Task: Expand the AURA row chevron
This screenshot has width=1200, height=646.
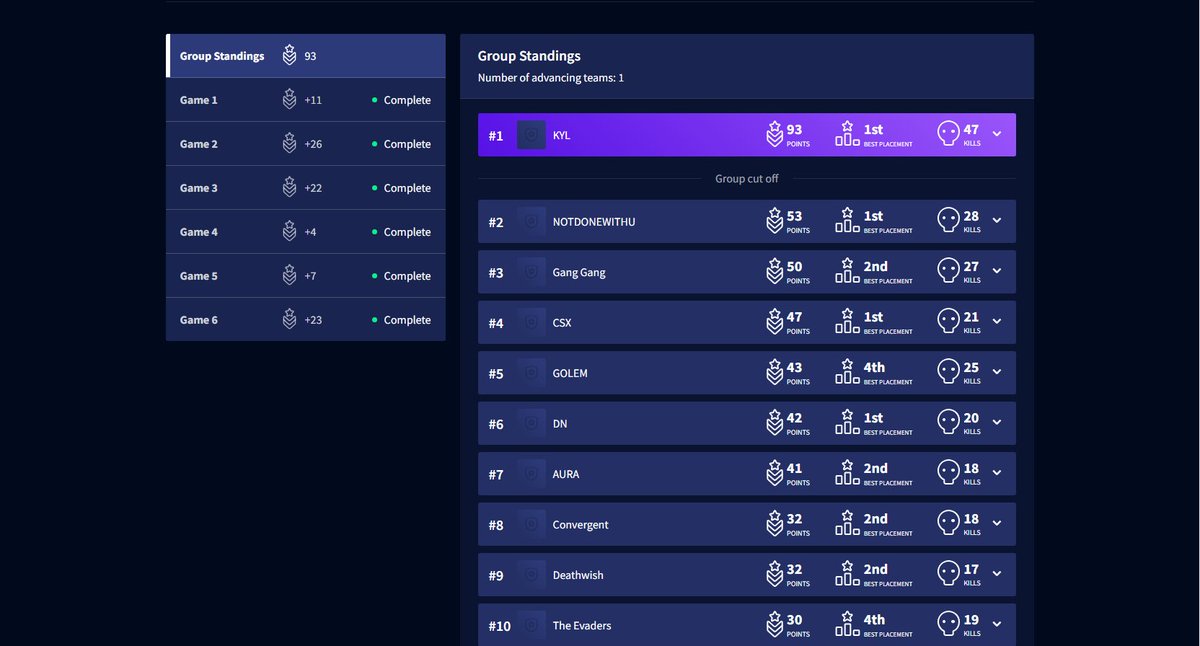Action: [996, 474]
